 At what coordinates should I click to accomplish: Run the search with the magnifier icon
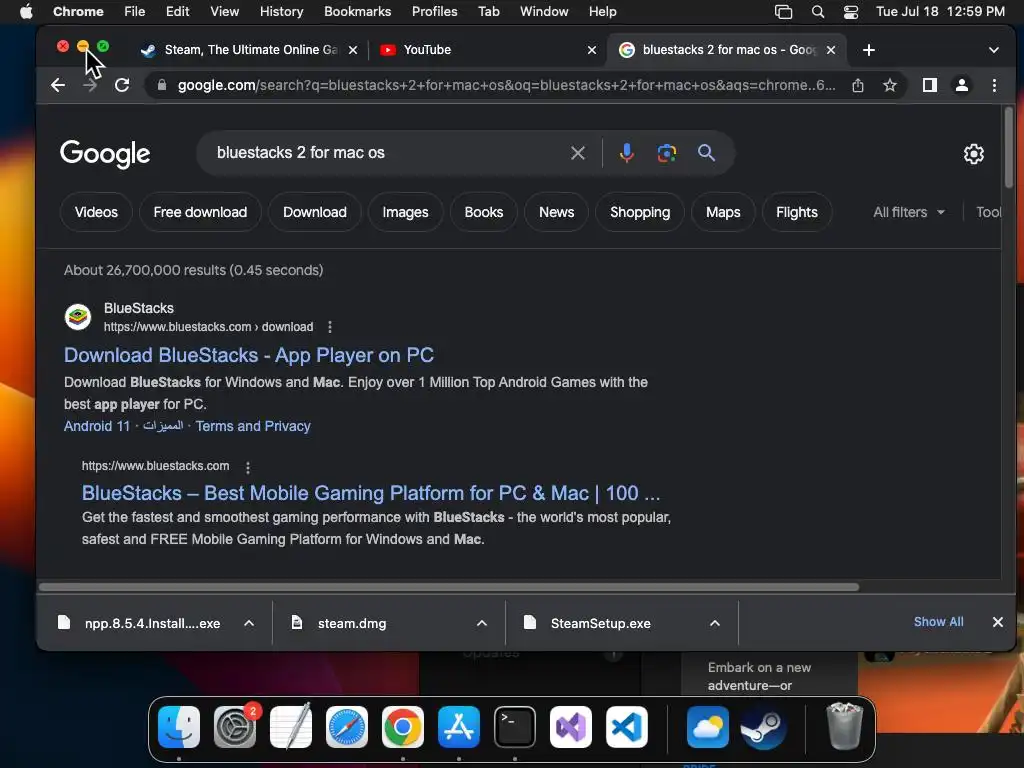[706, 153]
